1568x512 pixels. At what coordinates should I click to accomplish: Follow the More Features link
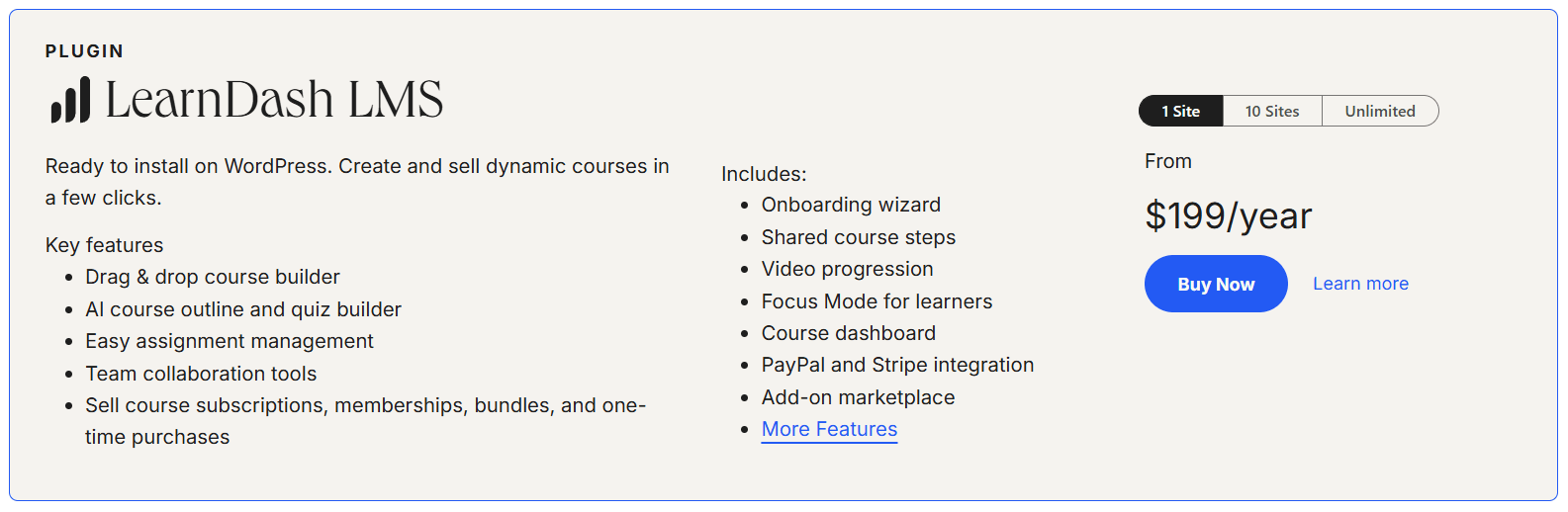coord(829,429)
